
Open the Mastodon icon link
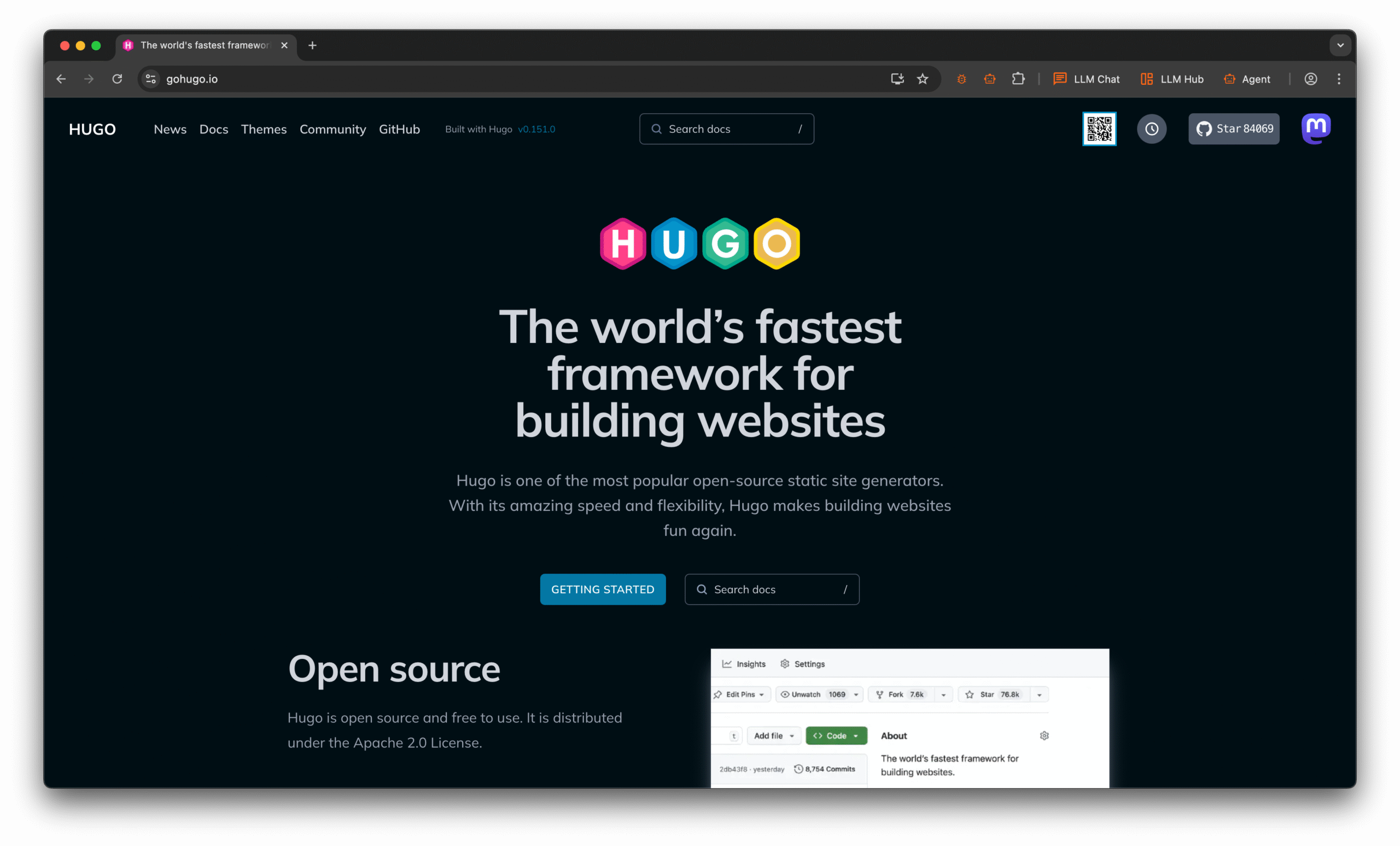tap(1315, 129)
